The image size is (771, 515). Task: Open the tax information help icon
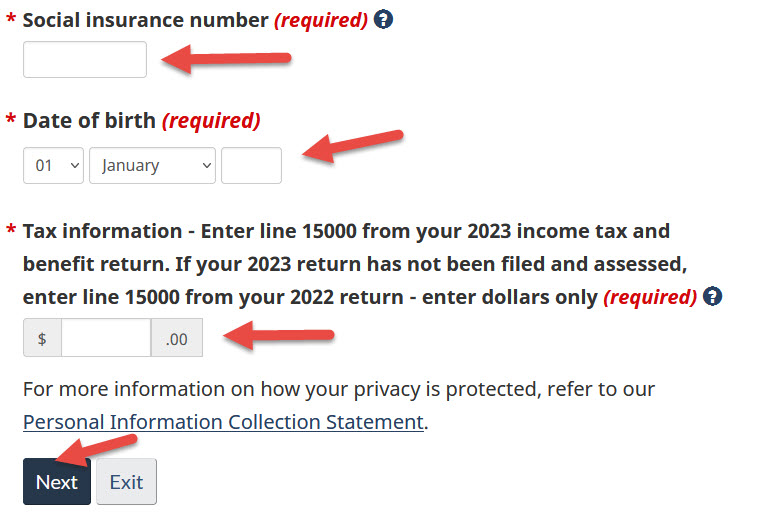click(x=712, y=296)
